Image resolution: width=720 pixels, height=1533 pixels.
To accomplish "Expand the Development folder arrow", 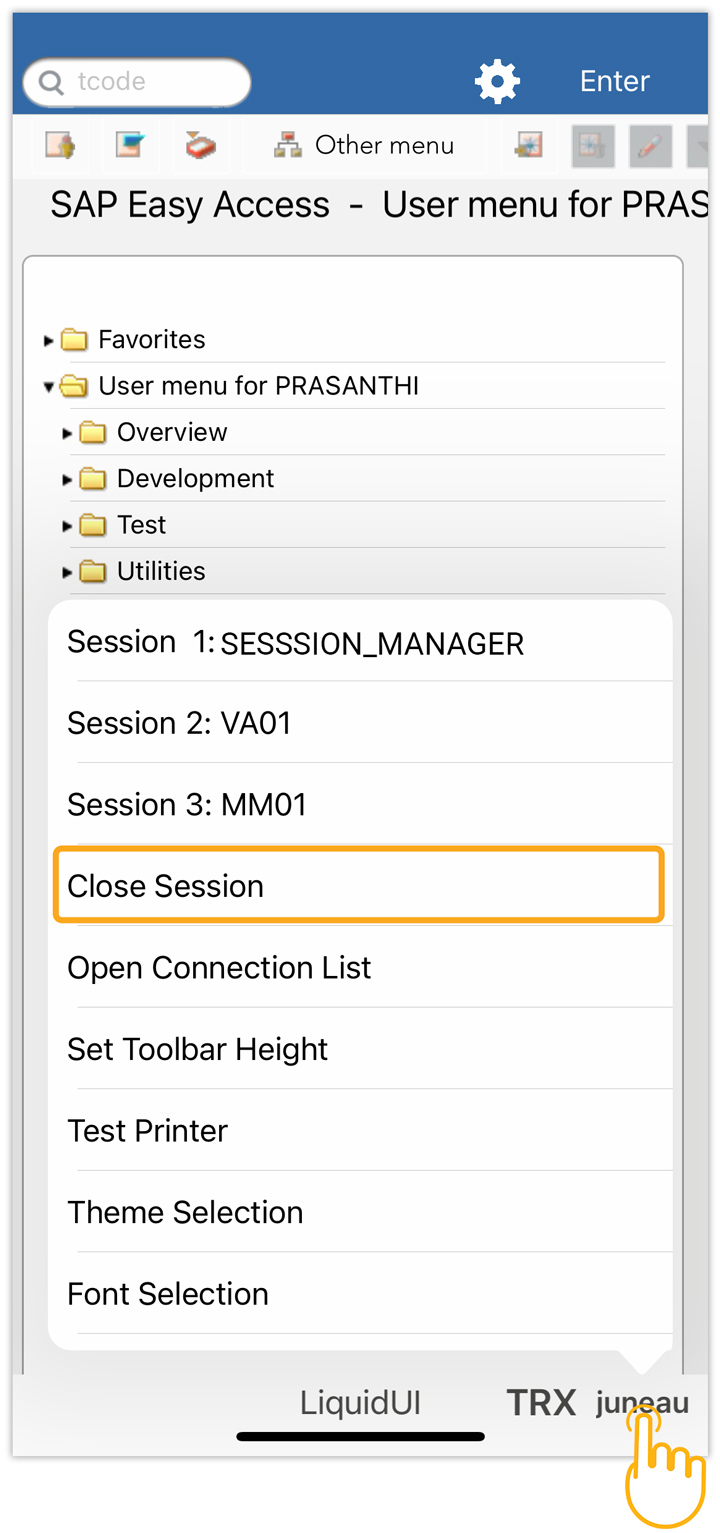I will click(68, 480).
